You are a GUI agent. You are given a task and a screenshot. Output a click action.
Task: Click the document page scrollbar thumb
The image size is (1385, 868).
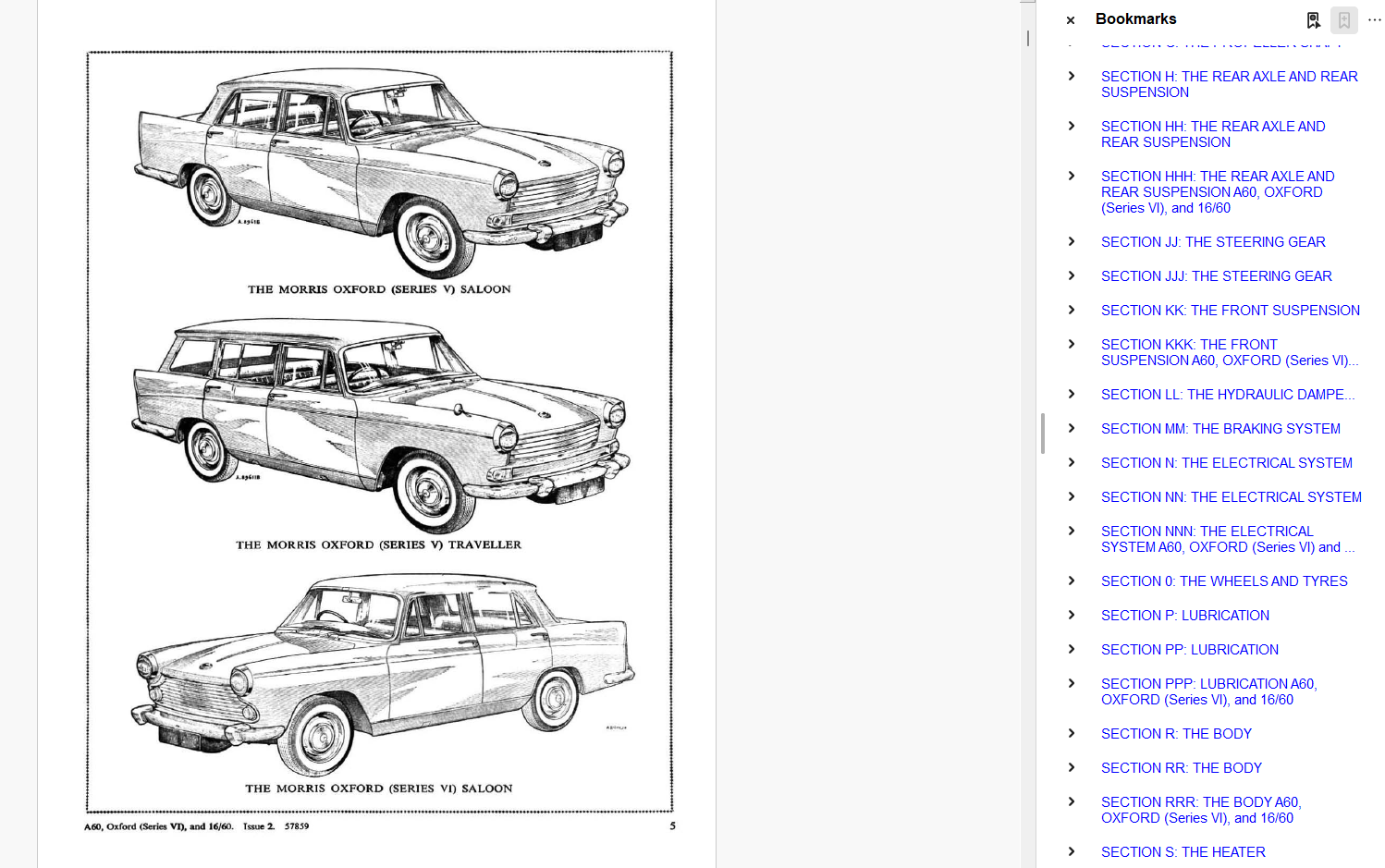[1027, 39]
